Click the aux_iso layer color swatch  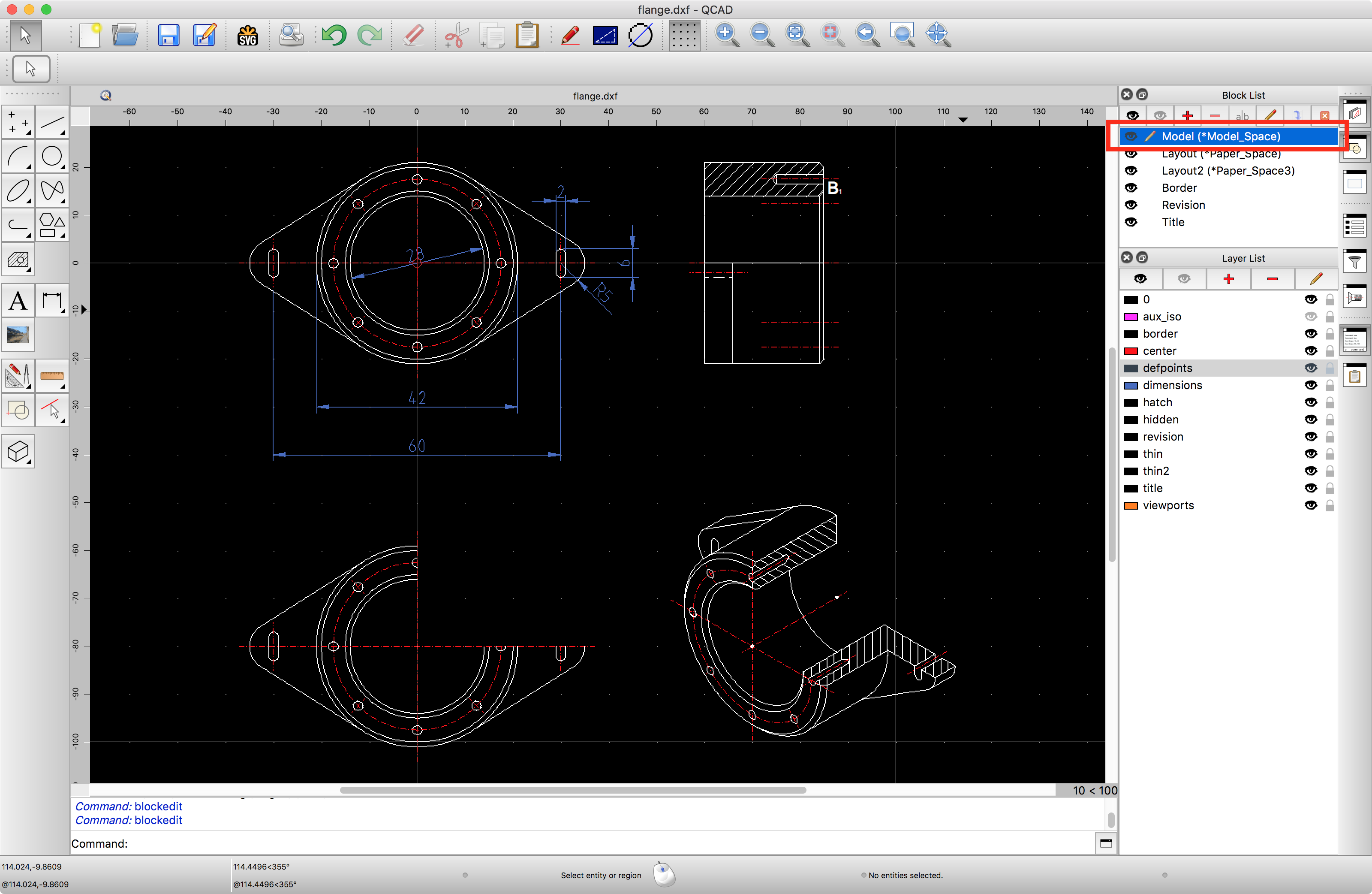(1131, 316)
